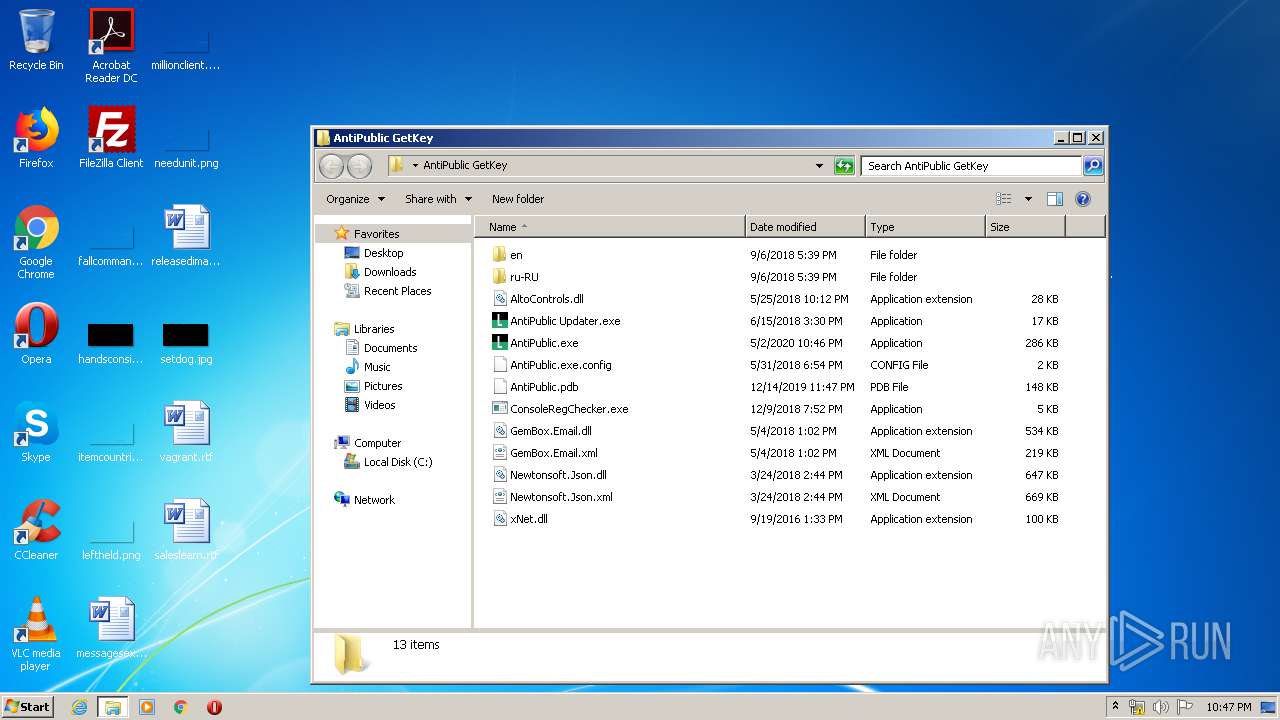Select AntiPublic Updater.exe file
Screen dimensions: 1280x720
click(565, 321)
